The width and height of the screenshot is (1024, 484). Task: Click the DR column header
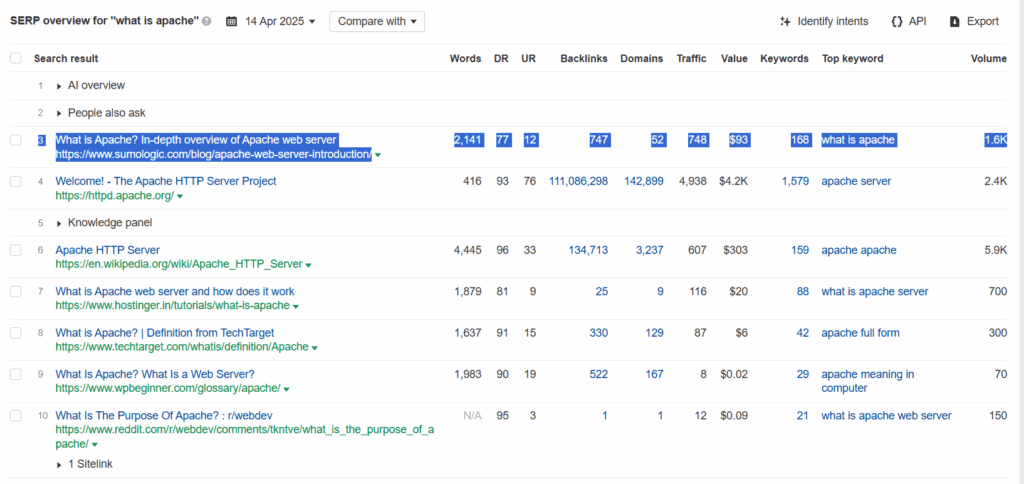[x=501, y=58]
